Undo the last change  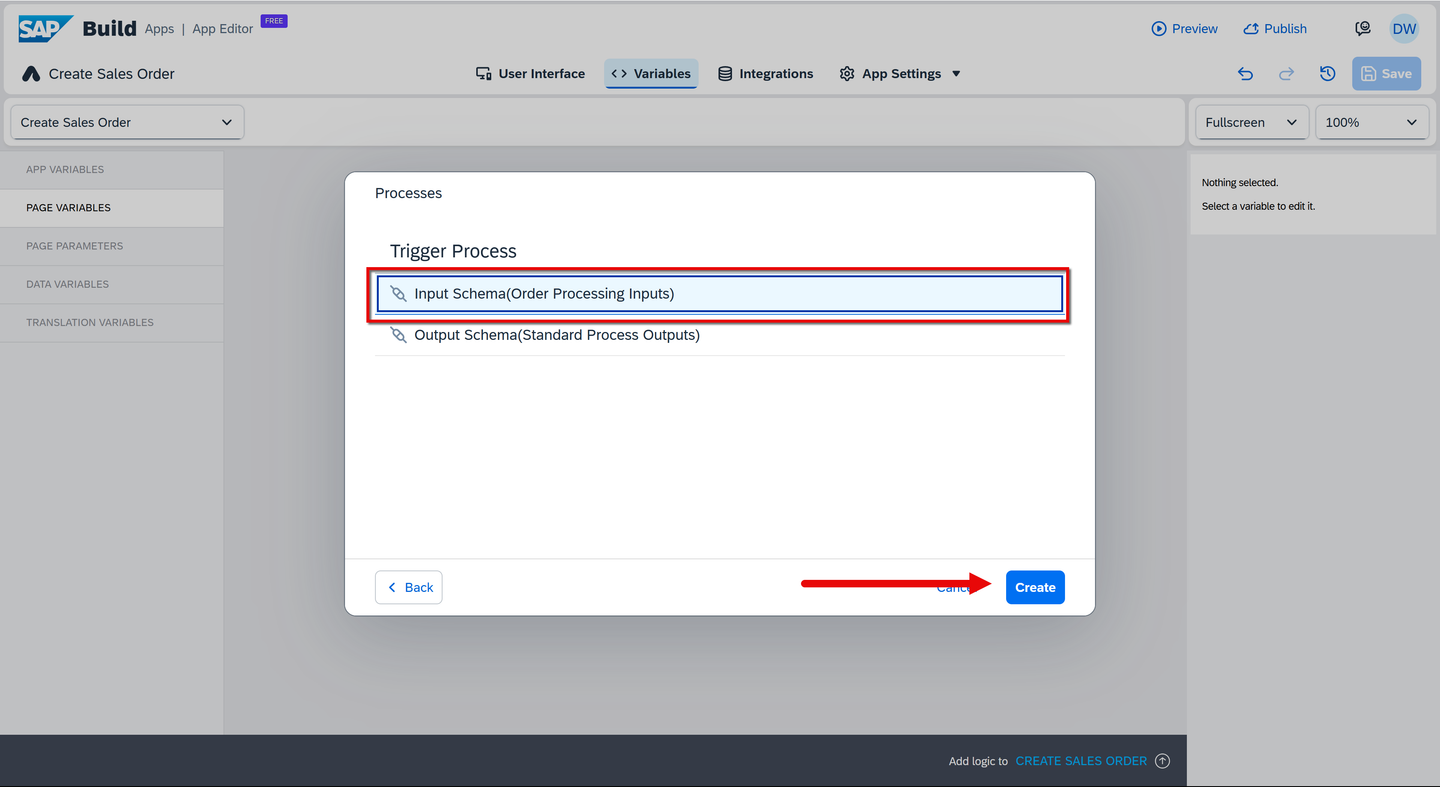(x=1245, y=74)
